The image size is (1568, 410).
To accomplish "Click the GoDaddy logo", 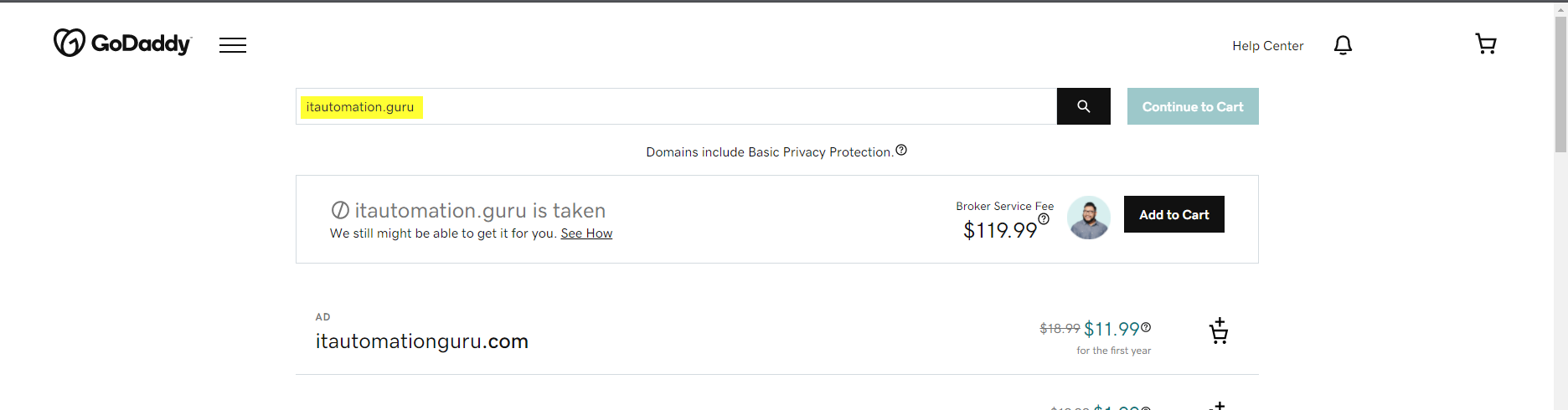I will coord(122,43).
